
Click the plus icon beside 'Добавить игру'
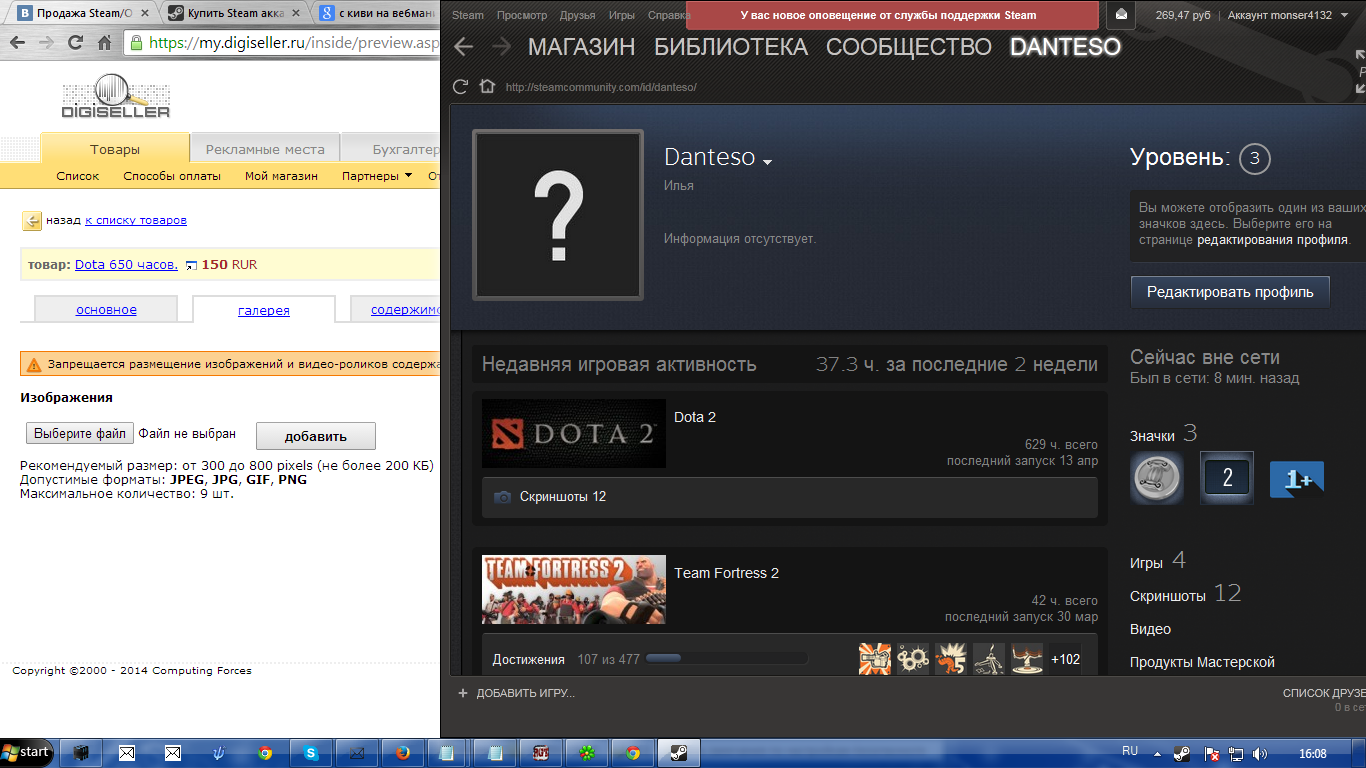click(x=462, y=693)
